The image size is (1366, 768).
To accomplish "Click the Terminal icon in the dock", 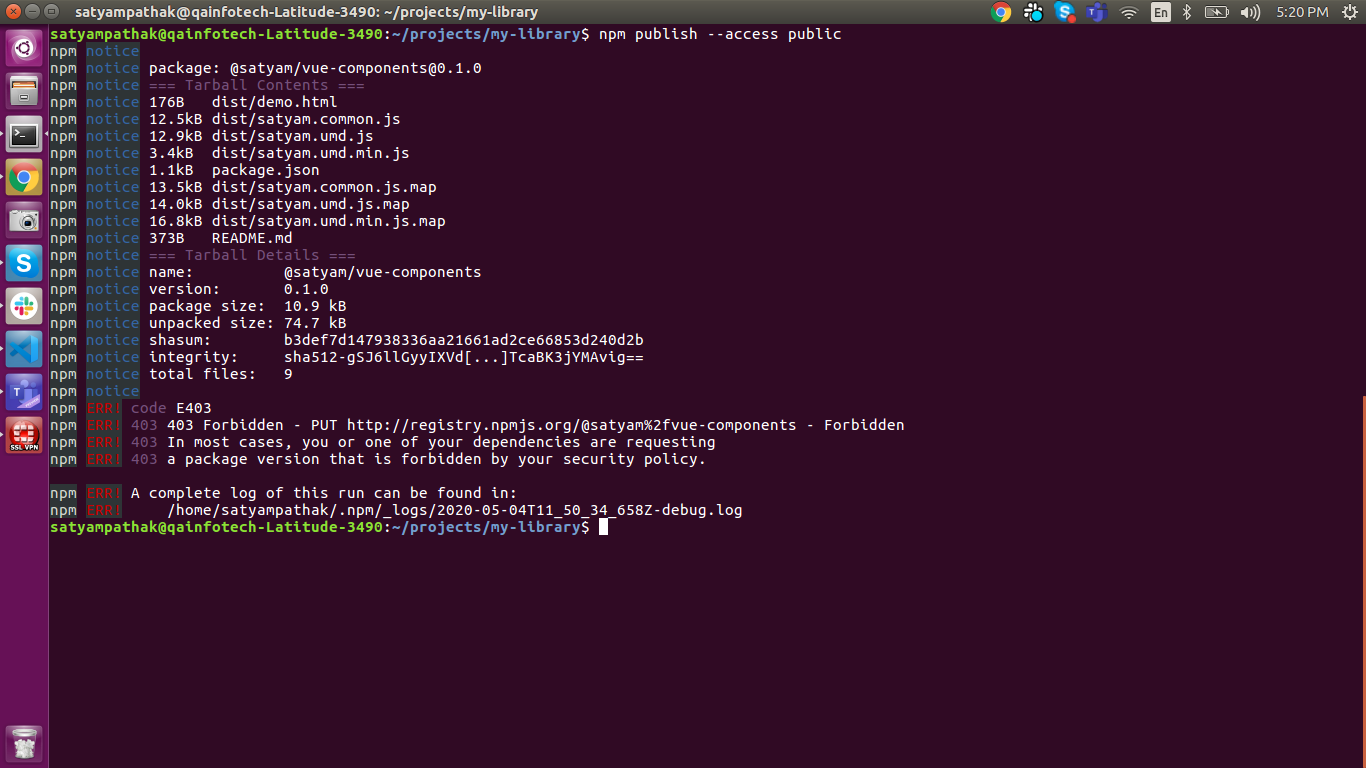I will [x=24, y=135].
